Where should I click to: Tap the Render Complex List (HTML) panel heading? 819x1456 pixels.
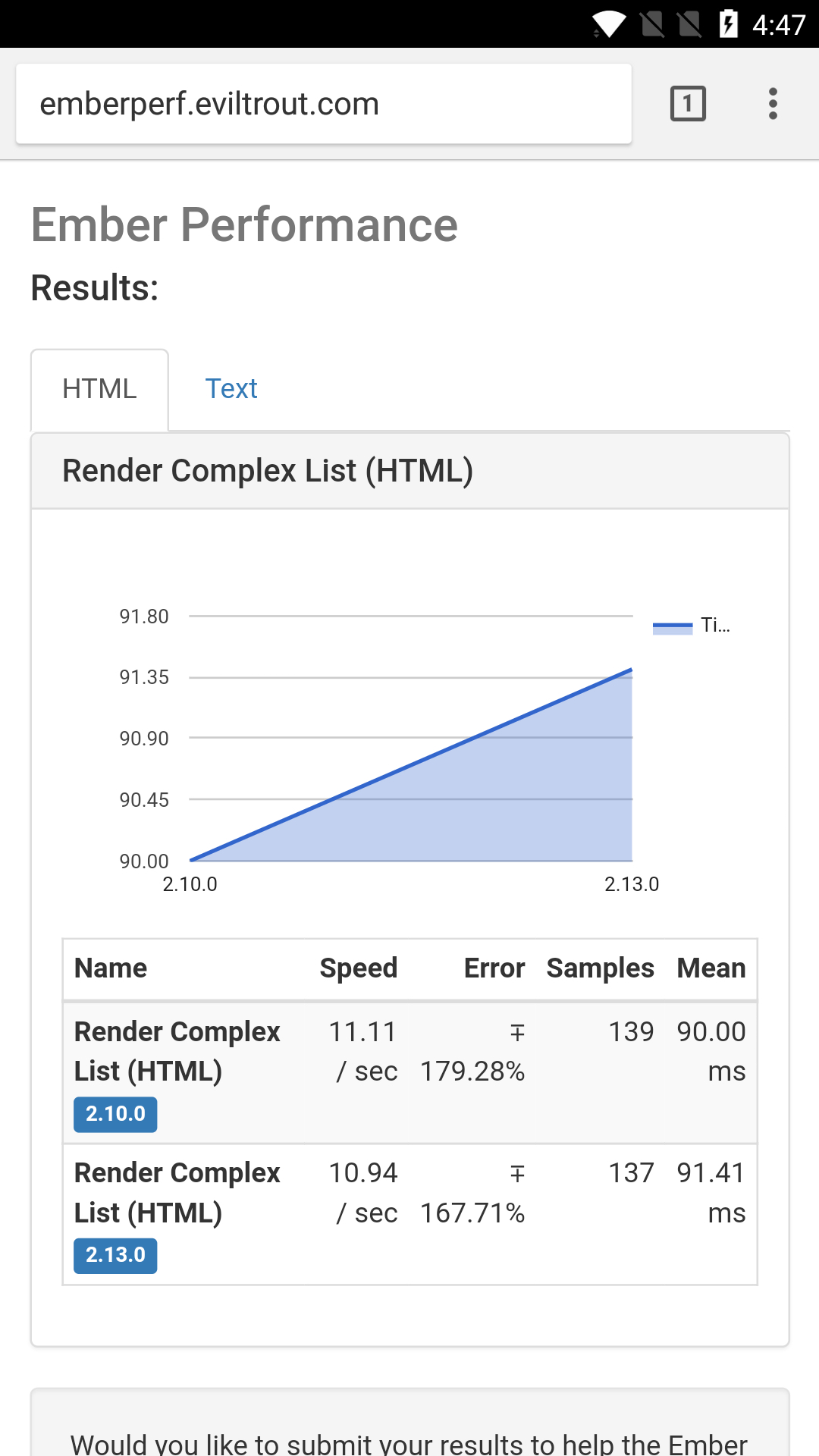pos(268,471)
